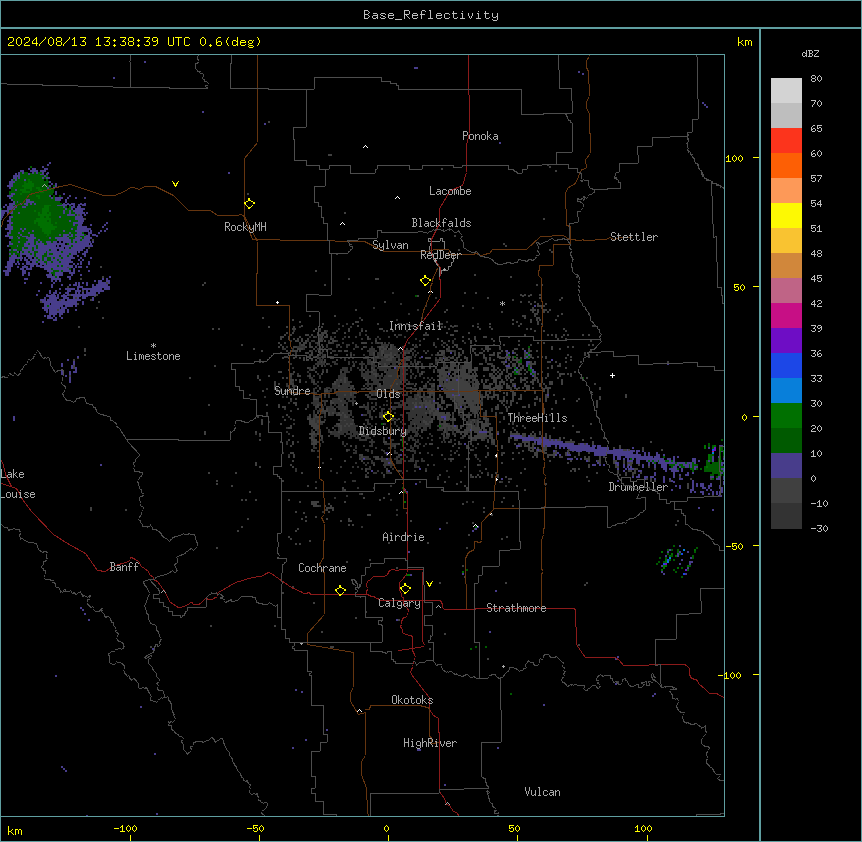Click the yellow diamond marker below Cochrane
This screenshot has height=842, width=862.
(x=340, y=590)
